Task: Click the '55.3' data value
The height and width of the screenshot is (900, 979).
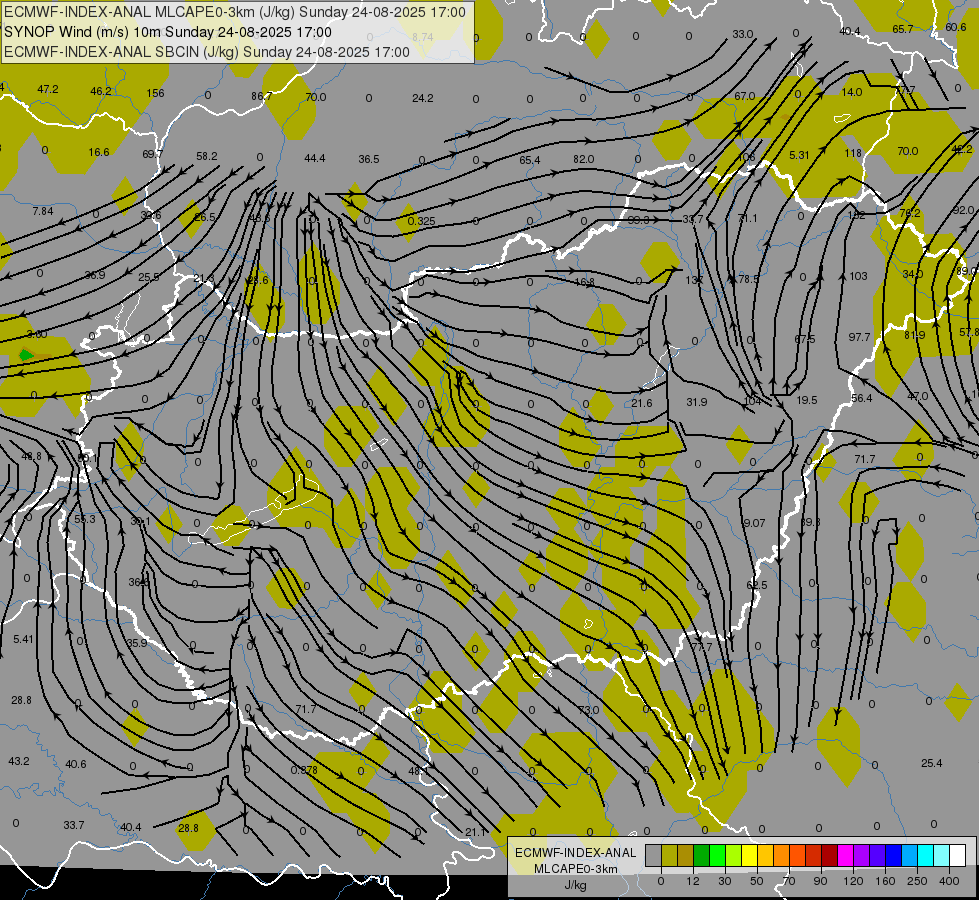Action: [x=84, y=520]
